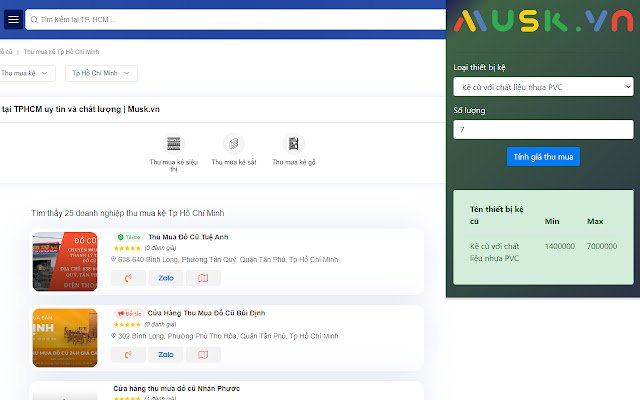Select the Thu mua kệ gỗ icon
Viewport: 640px width, 400px height.
[293, 144]
